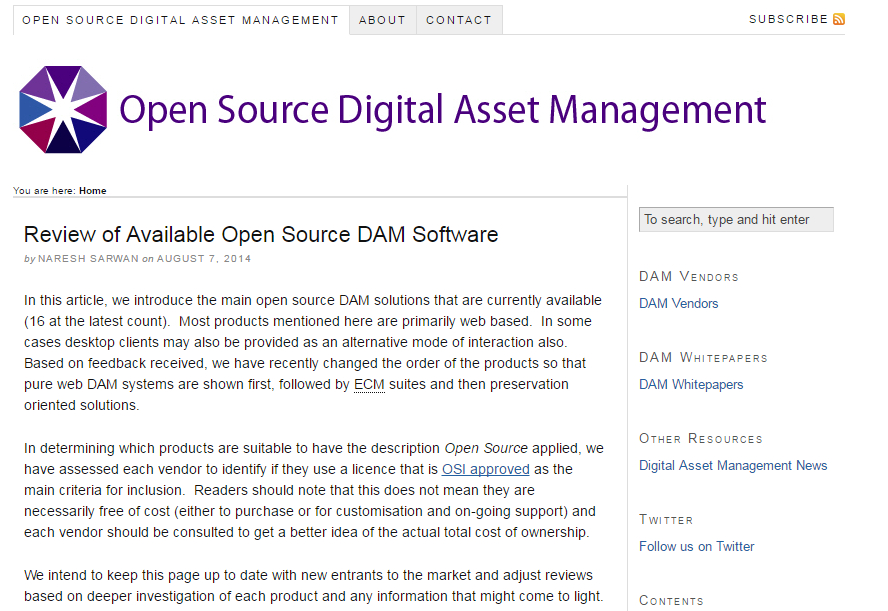888x611 pixels.
Task: Open the About tab
Action: pos(382,20)
